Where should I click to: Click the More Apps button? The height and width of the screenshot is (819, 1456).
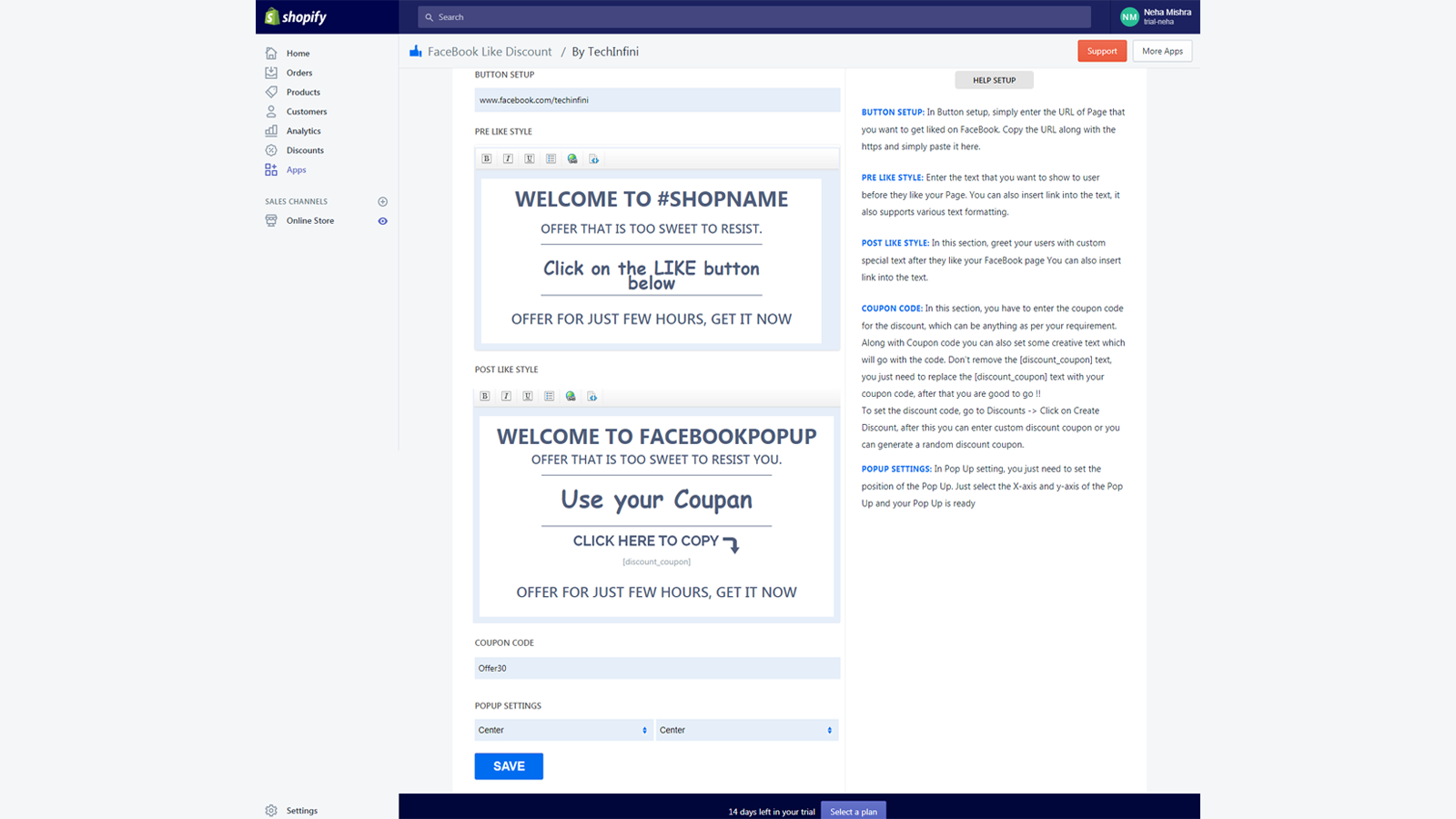click(1162, 51)
